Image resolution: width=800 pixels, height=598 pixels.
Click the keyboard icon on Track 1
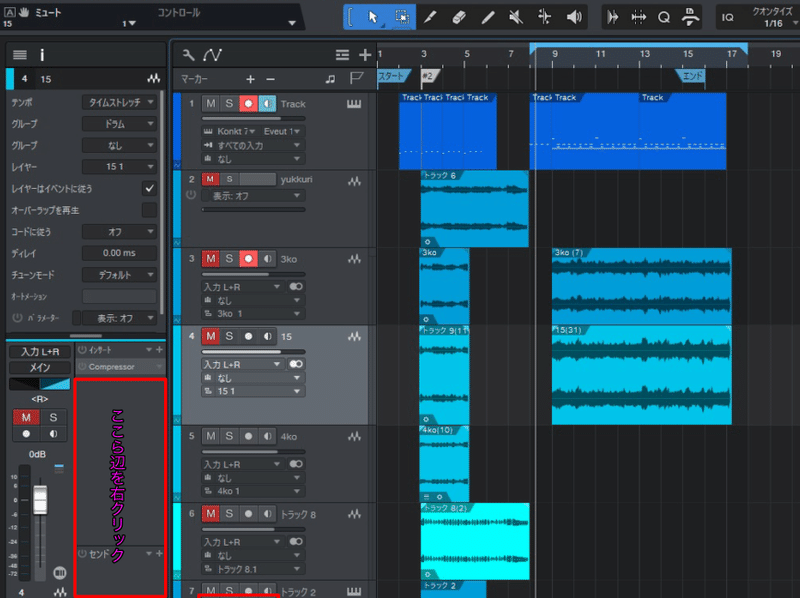coord(354,104)
